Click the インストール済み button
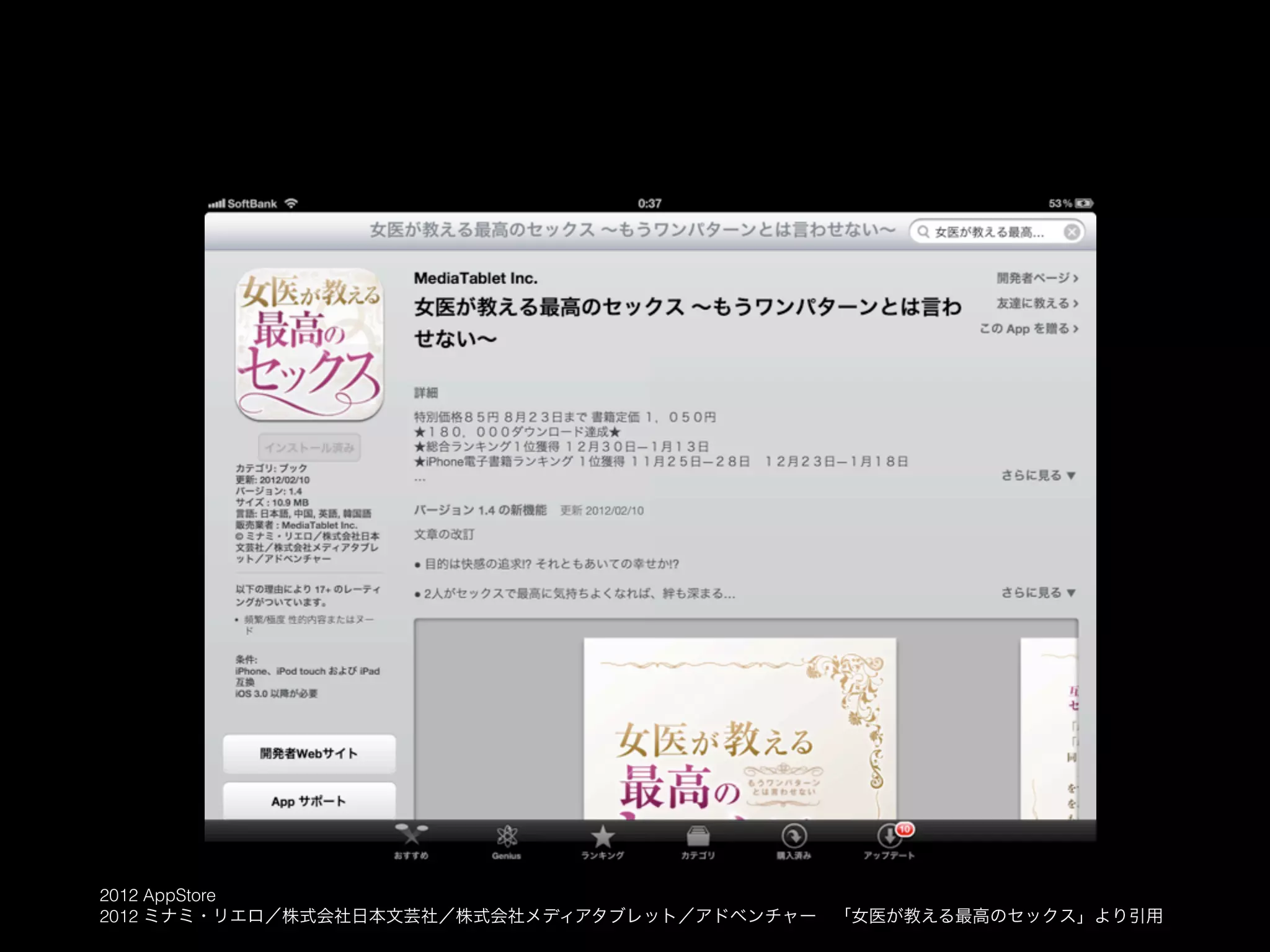The height and width of the screenshot is (952, 1270). click(309, 447)
